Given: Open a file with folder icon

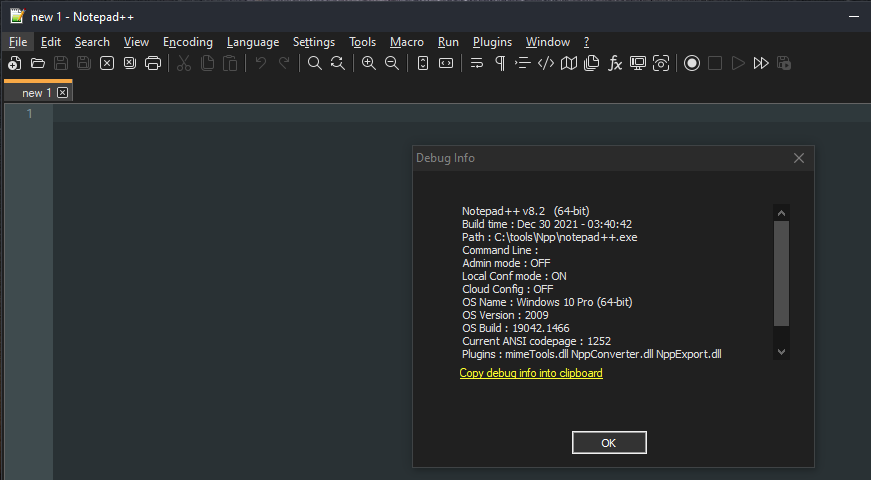Looking at the screenshot, I should [38, 63].
